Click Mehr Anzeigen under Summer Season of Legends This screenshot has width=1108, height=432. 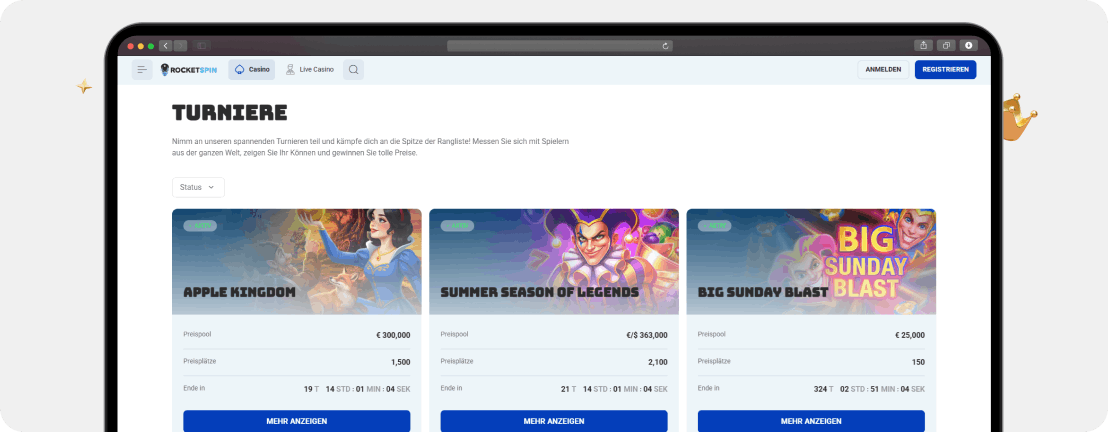click(x=554, y=421)
